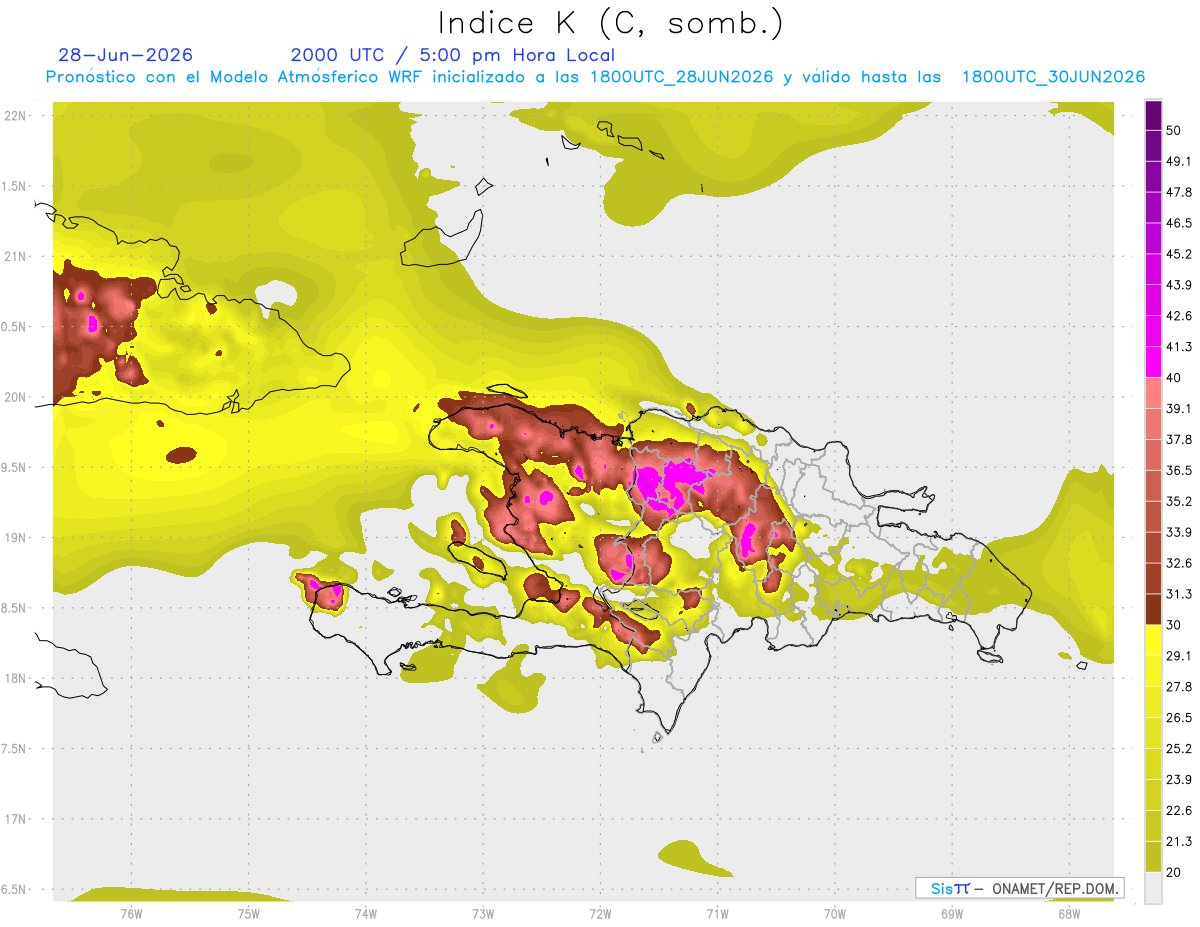Click the 68W longitude label
The width and height of the screenshot is (1200, 927).
(x=1068, y=913)
